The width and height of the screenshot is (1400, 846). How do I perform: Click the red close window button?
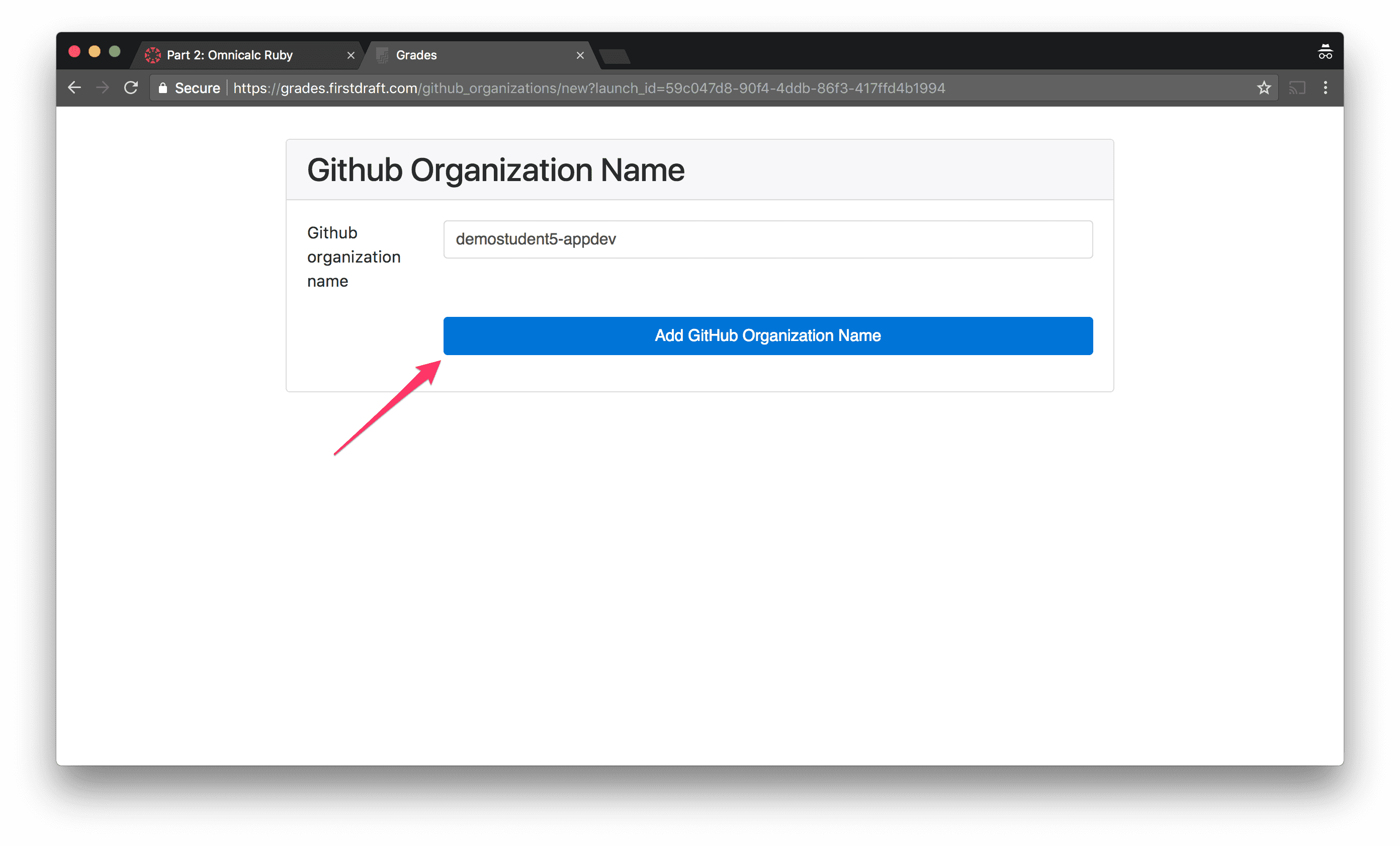(x=74, y=52)
